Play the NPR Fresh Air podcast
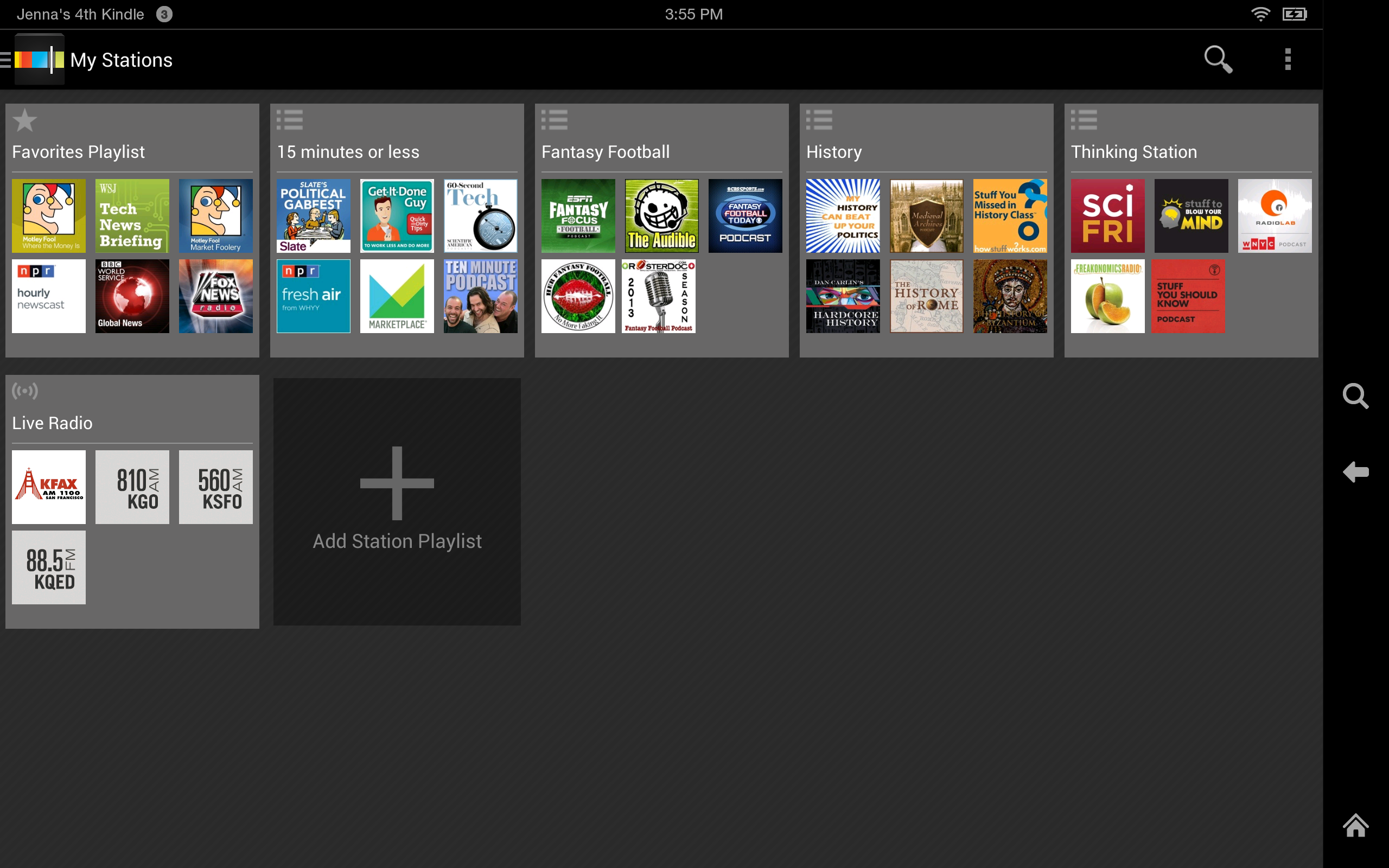The height and width of the screenshot is (868, 1389). click(x=313, y=296)
